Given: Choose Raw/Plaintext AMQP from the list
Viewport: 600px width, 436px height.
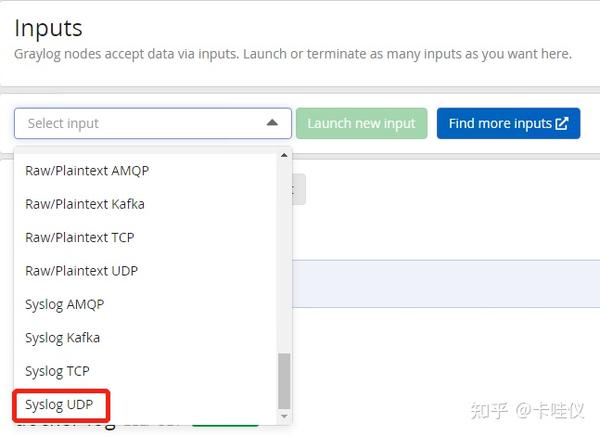Looking at the screenshot, I should [x=87, y=171].
